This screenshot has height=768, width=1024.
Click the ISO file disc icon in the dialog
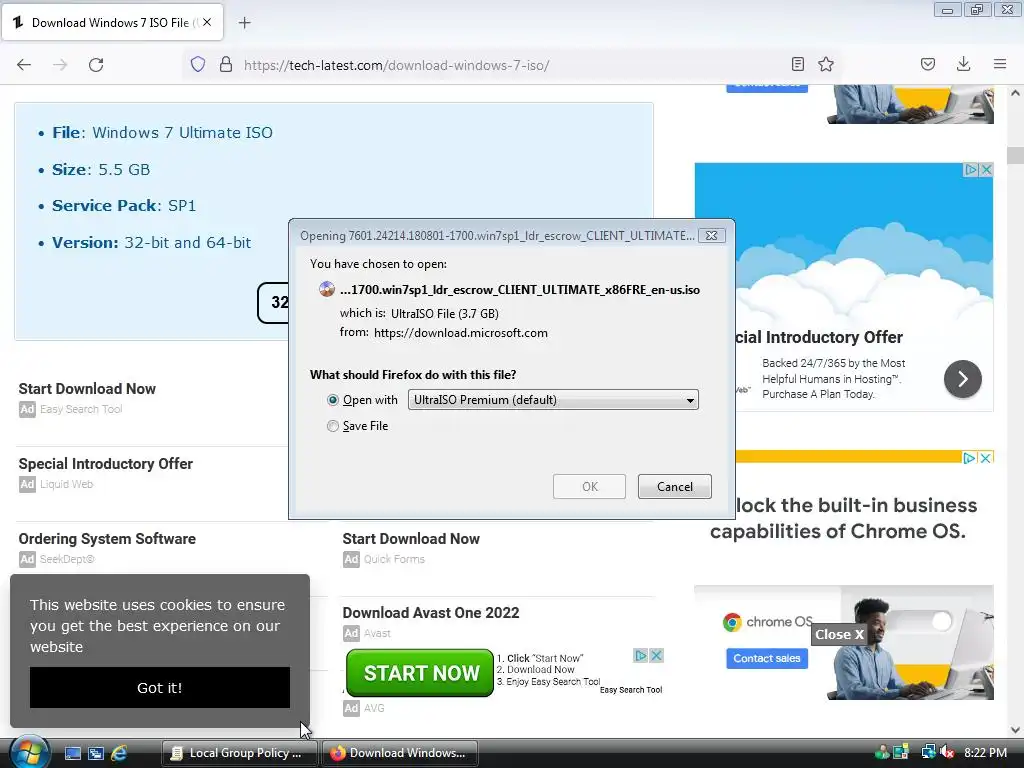(x=327, y=289)
